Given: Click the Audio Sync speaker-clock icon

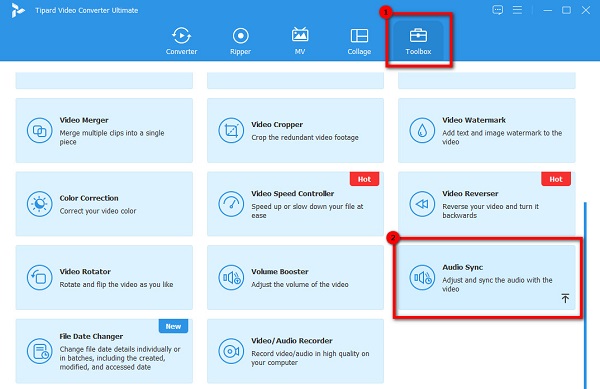Looking at the screenshot, I should click(422, 277).
